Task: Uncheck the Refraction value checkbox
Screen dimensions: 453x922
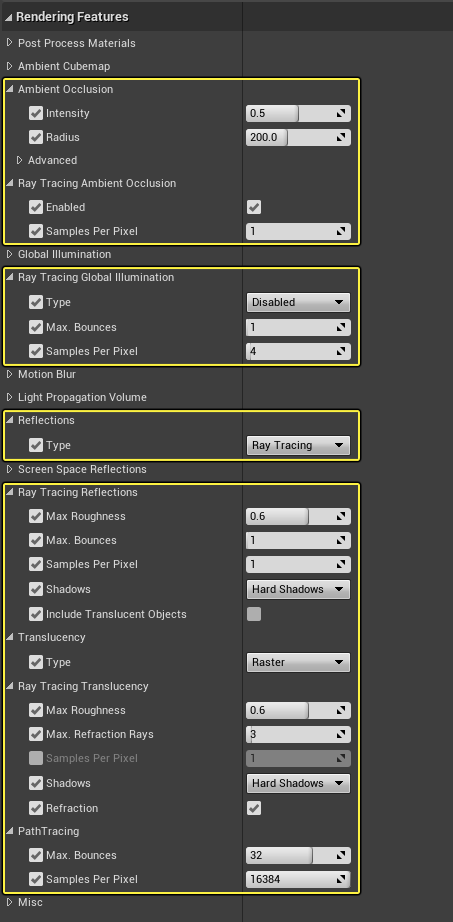Action: coord(254,808)
